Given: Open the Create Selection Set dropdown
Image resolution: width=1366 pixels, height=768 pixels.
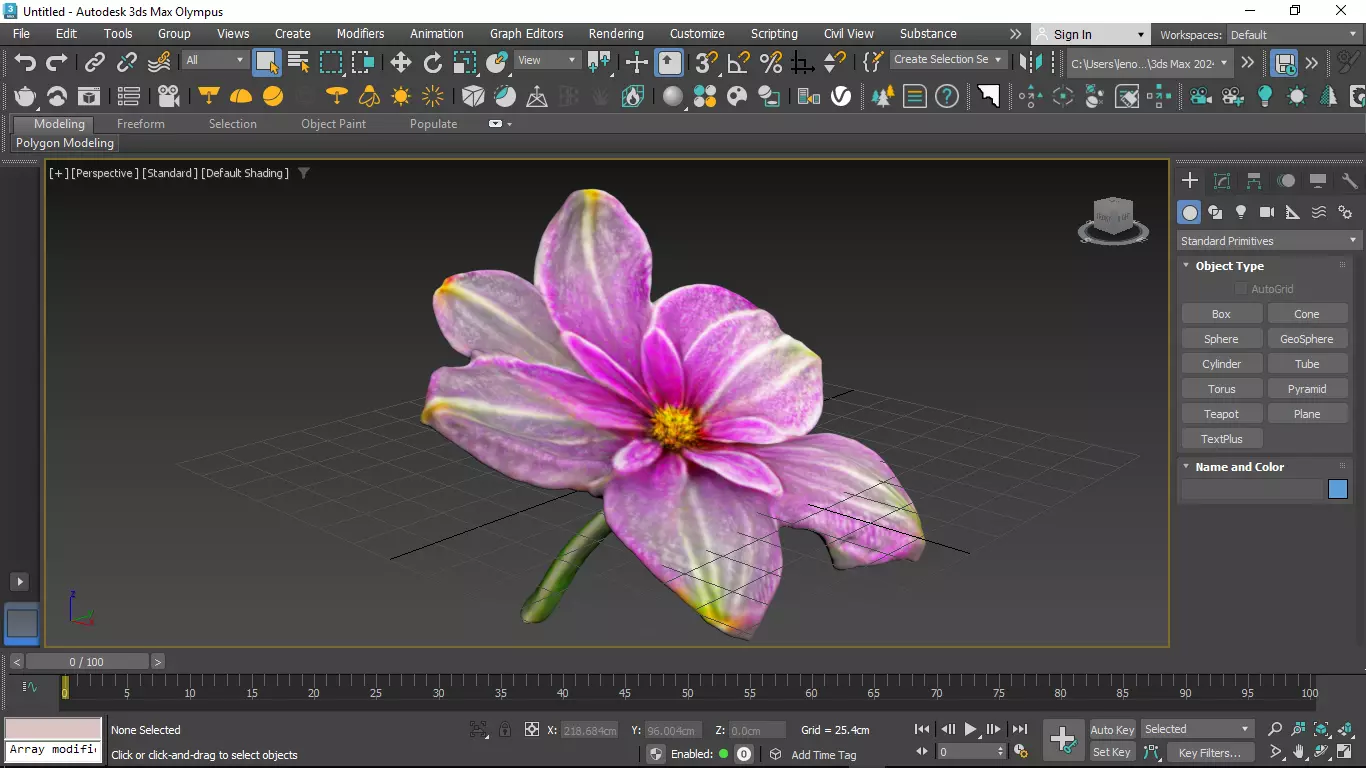Looking at the screenshot, I should click(948, 60).
